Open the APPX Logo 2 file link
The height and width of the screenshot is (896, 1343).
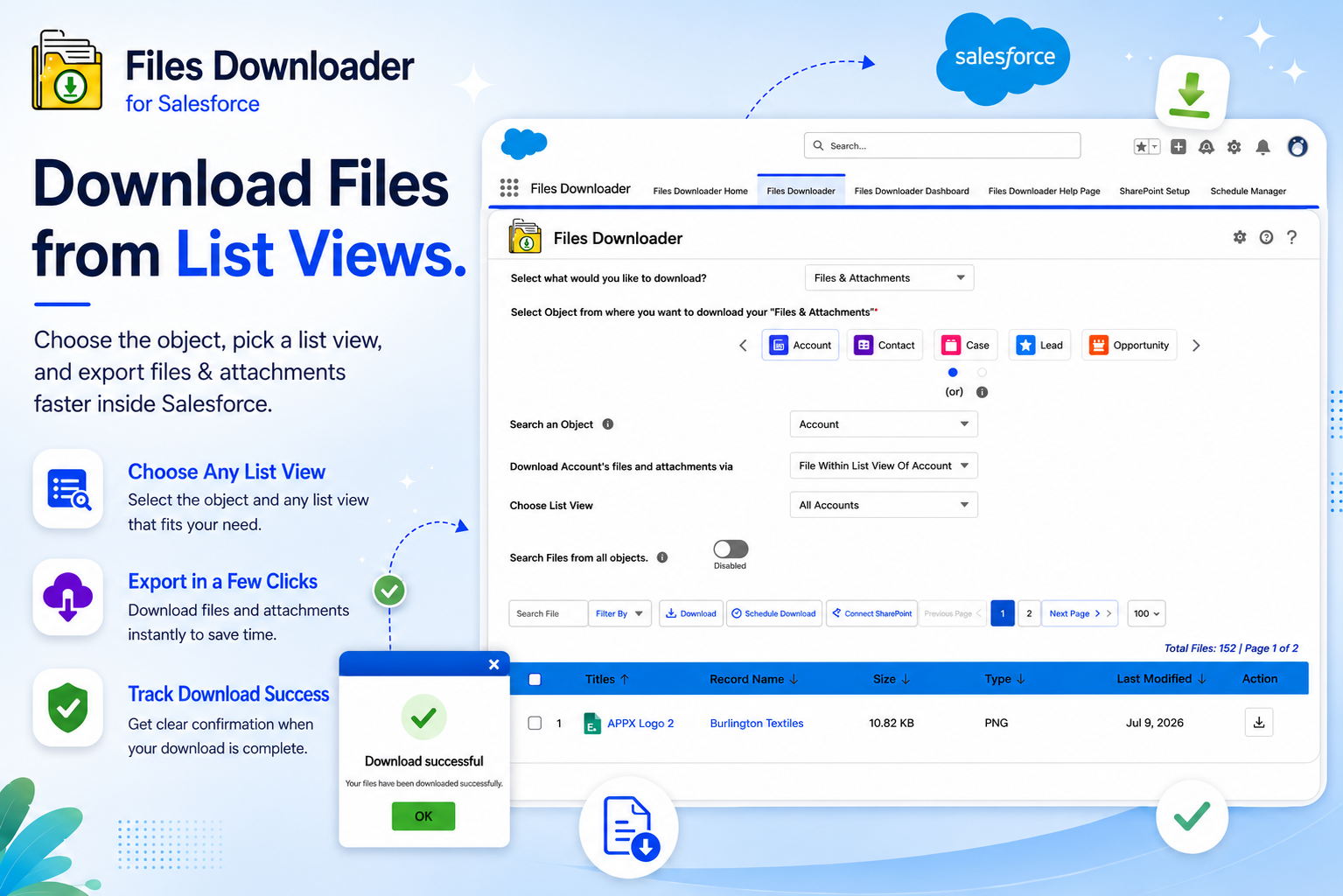pos(640,724)
